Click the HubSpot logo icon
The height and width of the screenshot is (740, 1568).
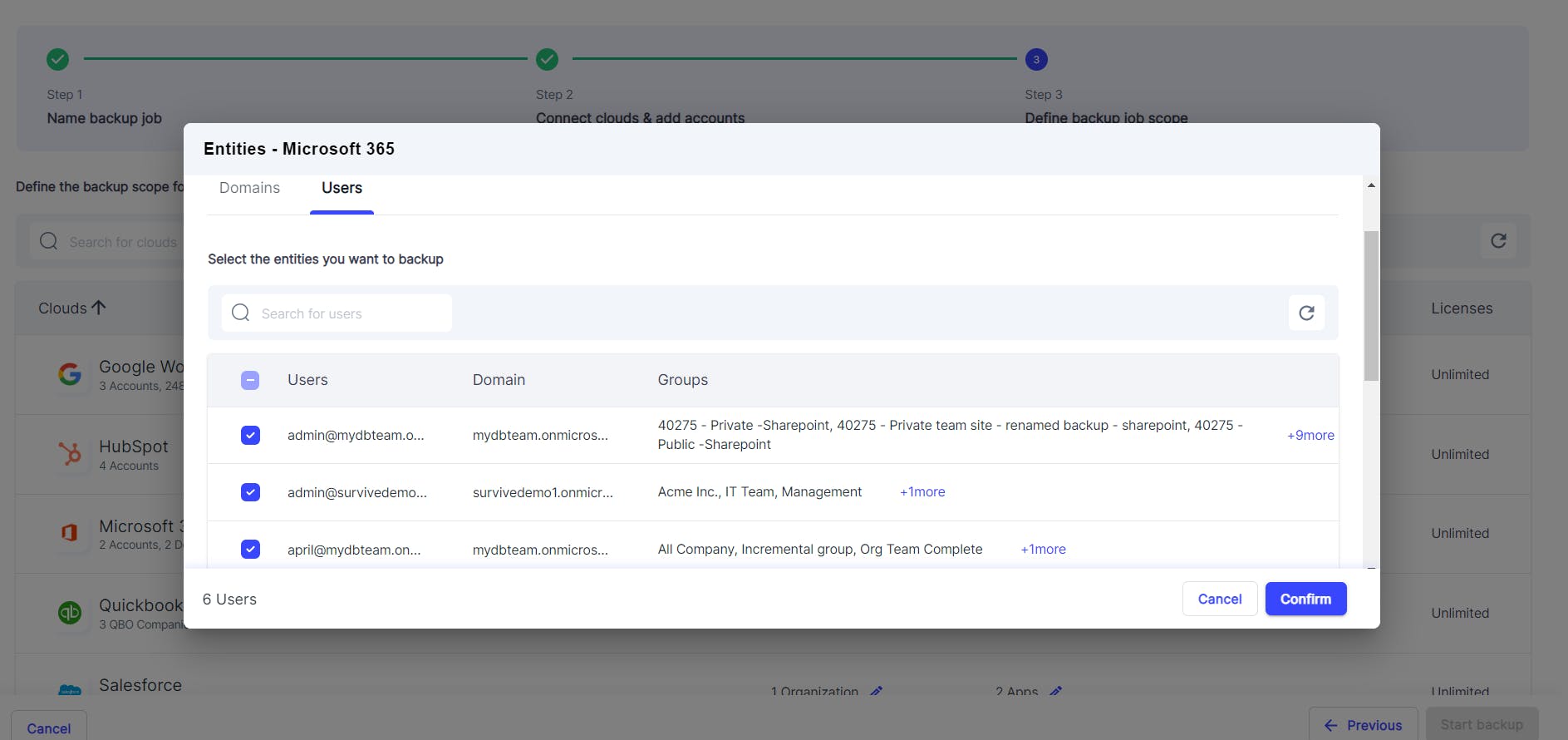[x=70, y=454]
